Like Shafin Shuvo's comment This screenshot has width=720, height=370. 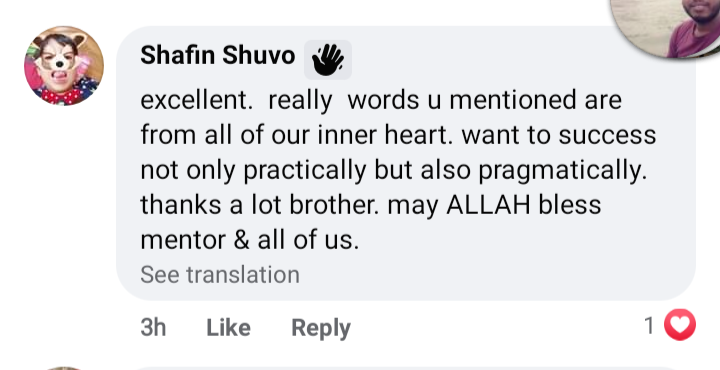[228, 328]
